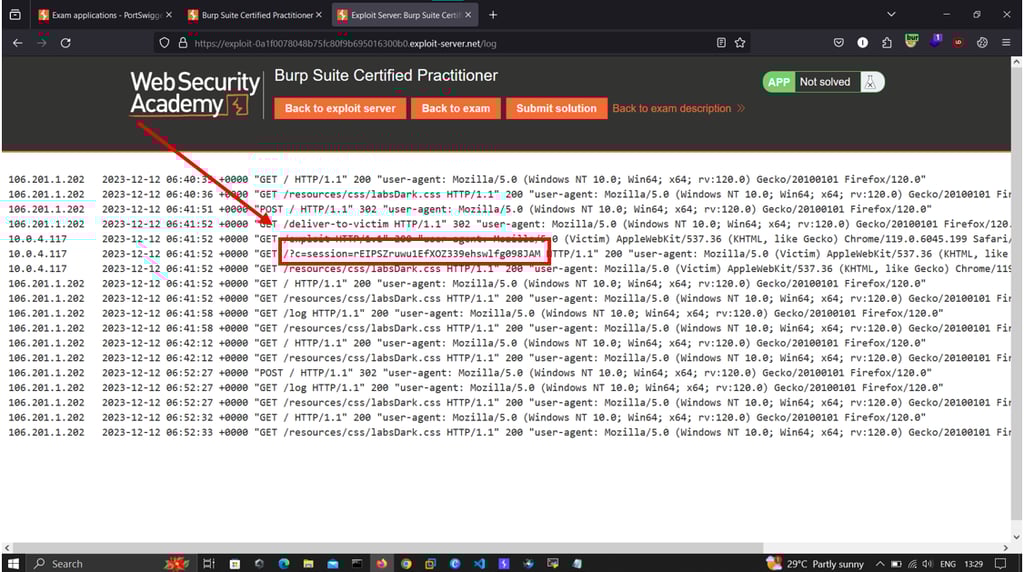The image size is (1024, 572).
Task: Click the vertical page scrollbar
Action: click(1016, 294)
